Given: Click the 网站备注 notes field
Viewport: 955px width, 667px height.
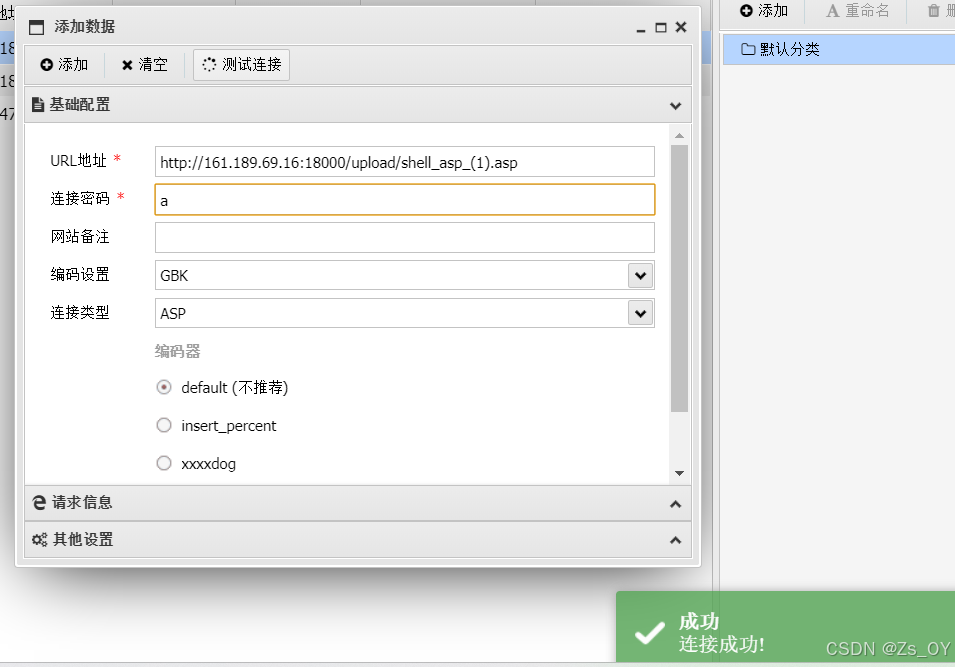Looking at the screenshot, I should pos(404,238).
